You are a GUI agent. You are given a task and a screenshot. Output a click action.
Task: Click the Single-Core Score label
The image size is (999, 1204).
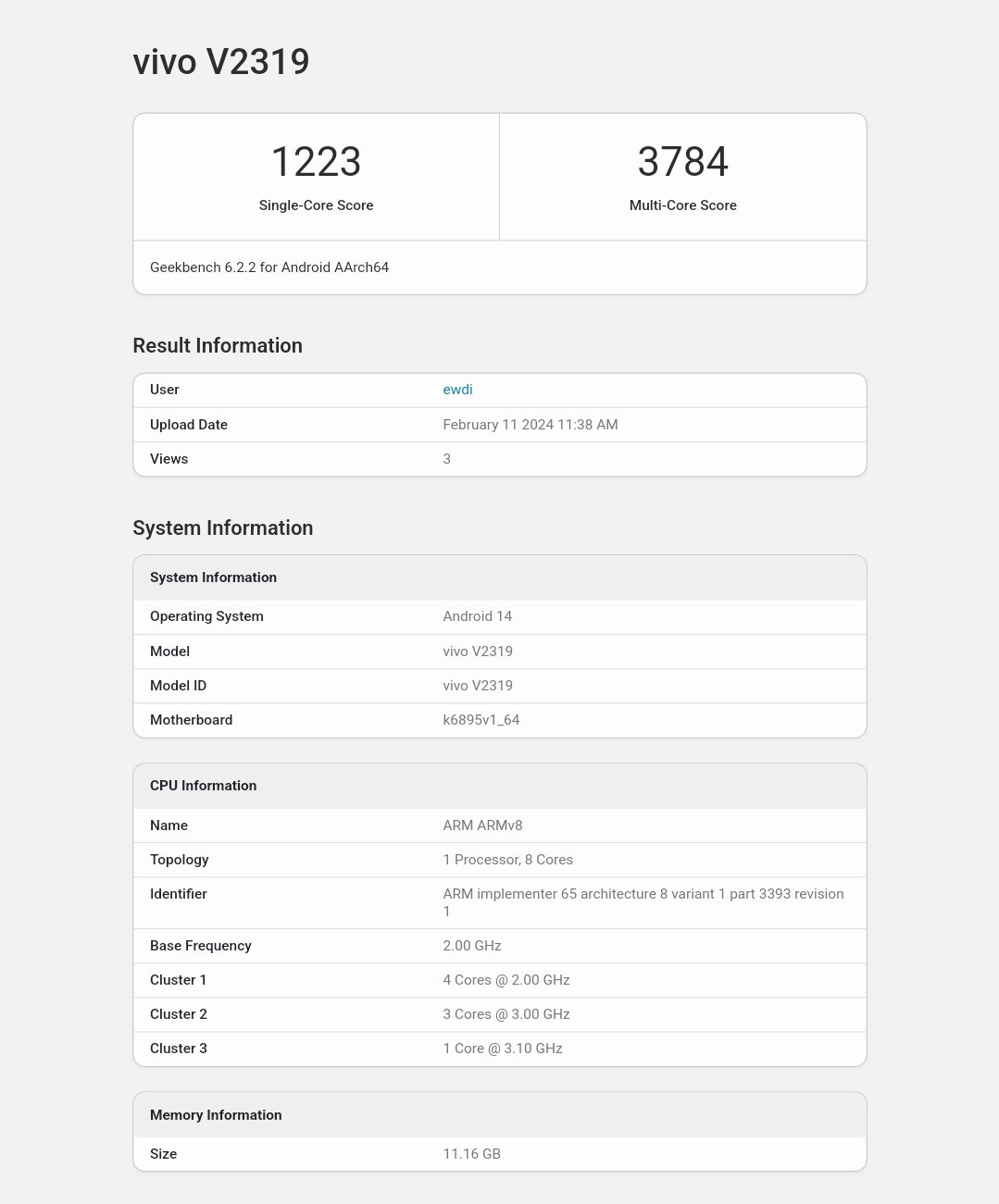[316, 205]
